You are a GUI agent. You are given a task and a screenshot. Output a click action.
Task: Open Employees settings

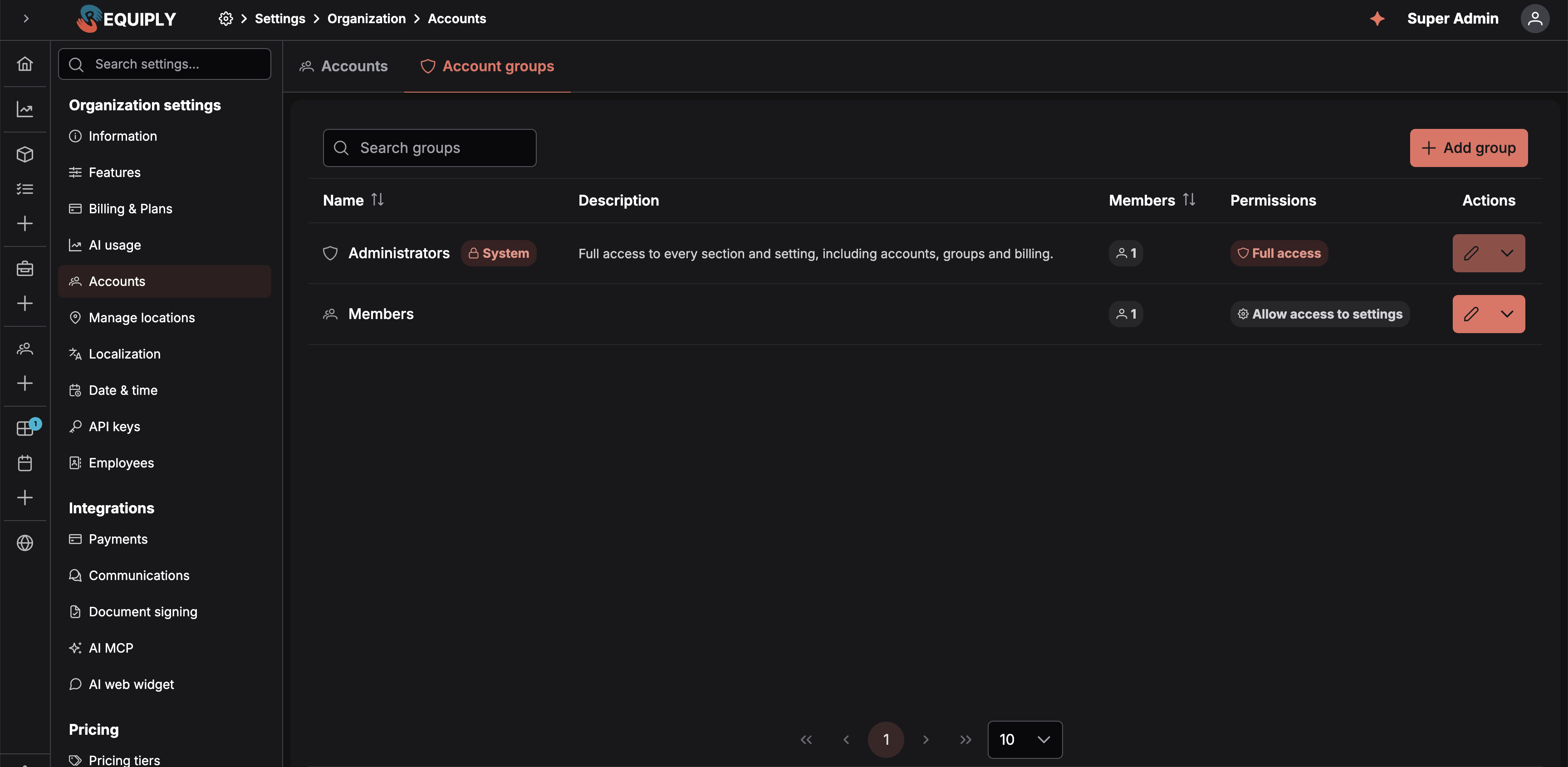(164, 463)
